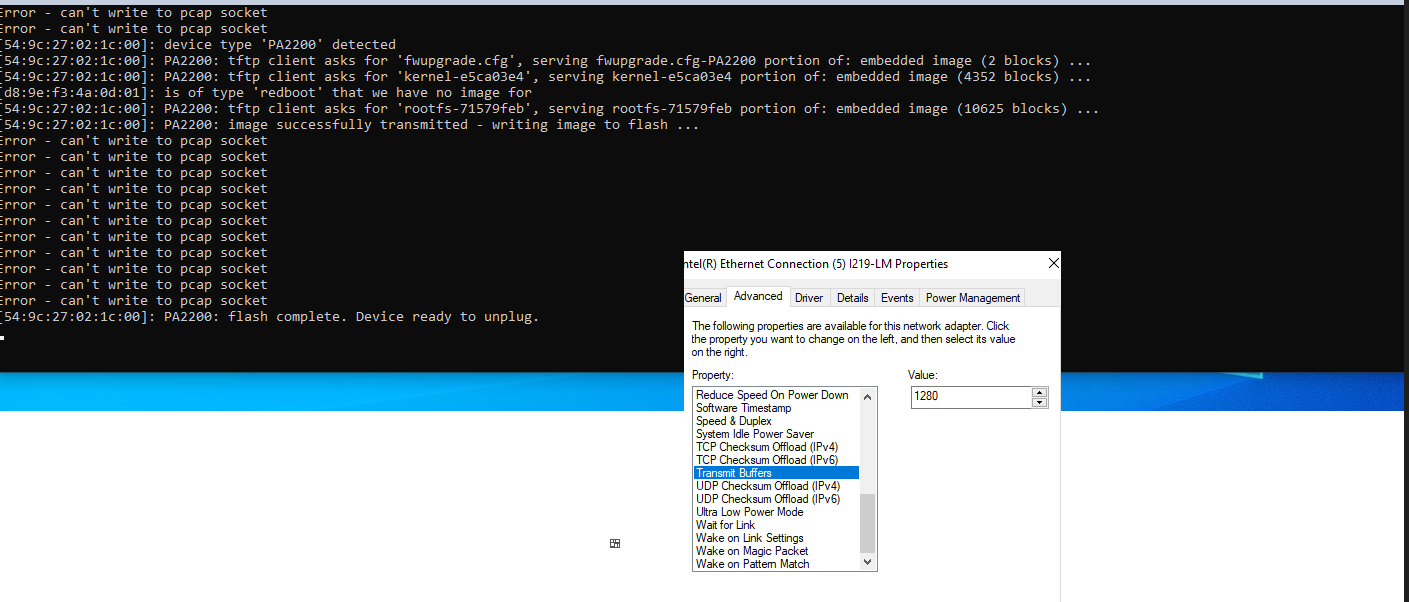Click the property list scroll-up arrow
This screenshot has width=1409, height=602.
pyautogui.click(x=869, y=395)
